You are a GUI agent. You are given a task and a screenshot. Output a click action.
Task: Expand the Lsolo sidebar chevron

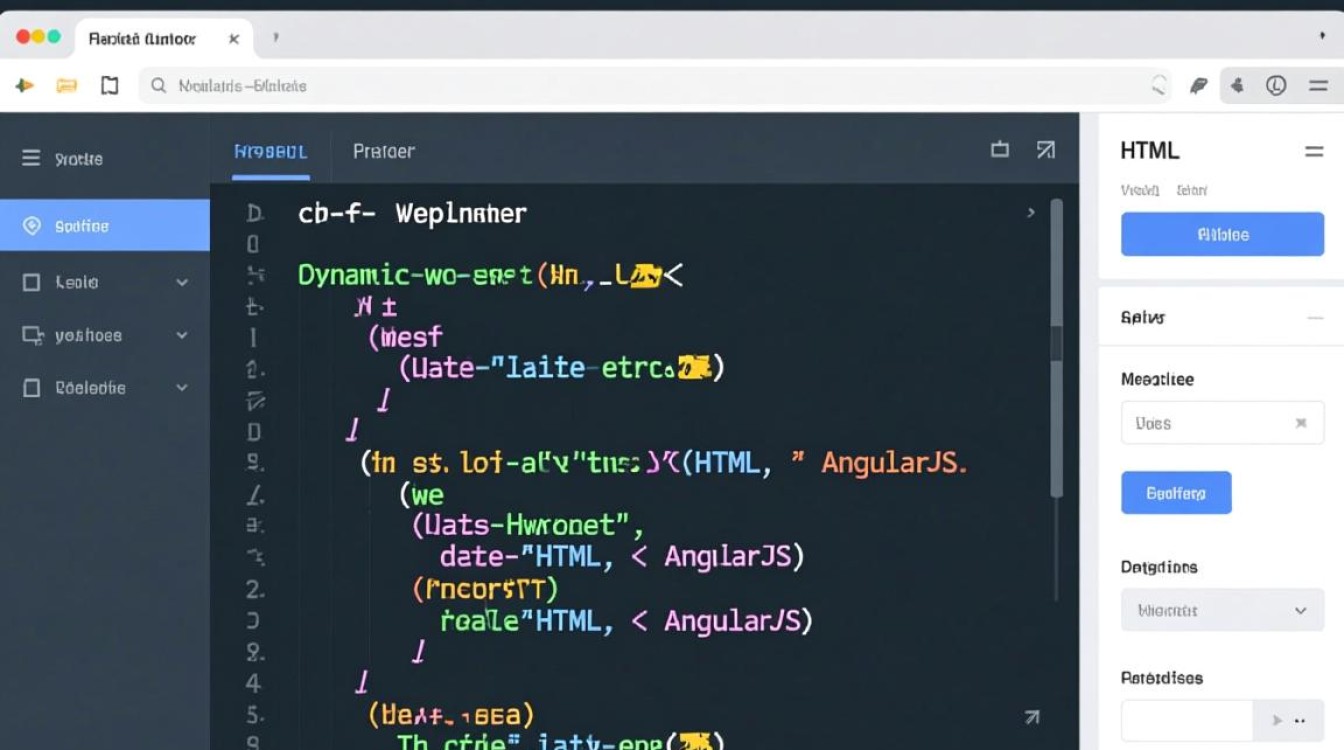[x=182, y=283]
